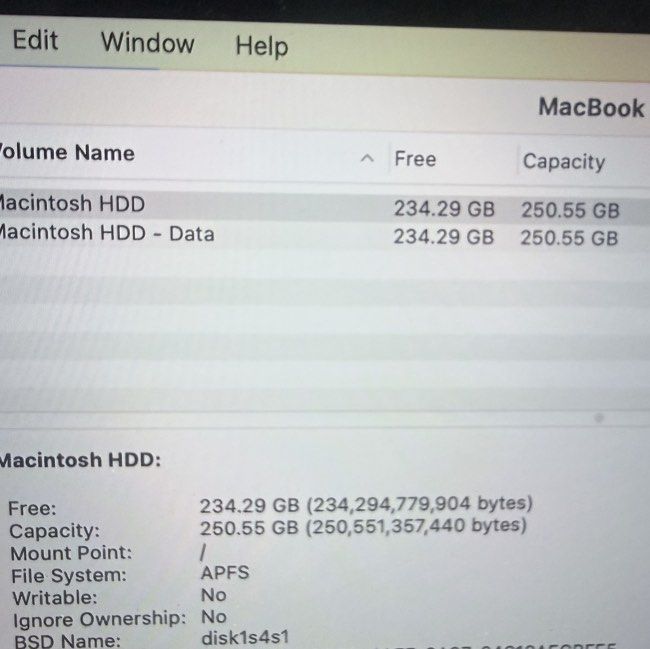This screenshot has height=649, width=650.
Task: Toggle the sort arrow on Volume Name column
Action: pos(367,158)
